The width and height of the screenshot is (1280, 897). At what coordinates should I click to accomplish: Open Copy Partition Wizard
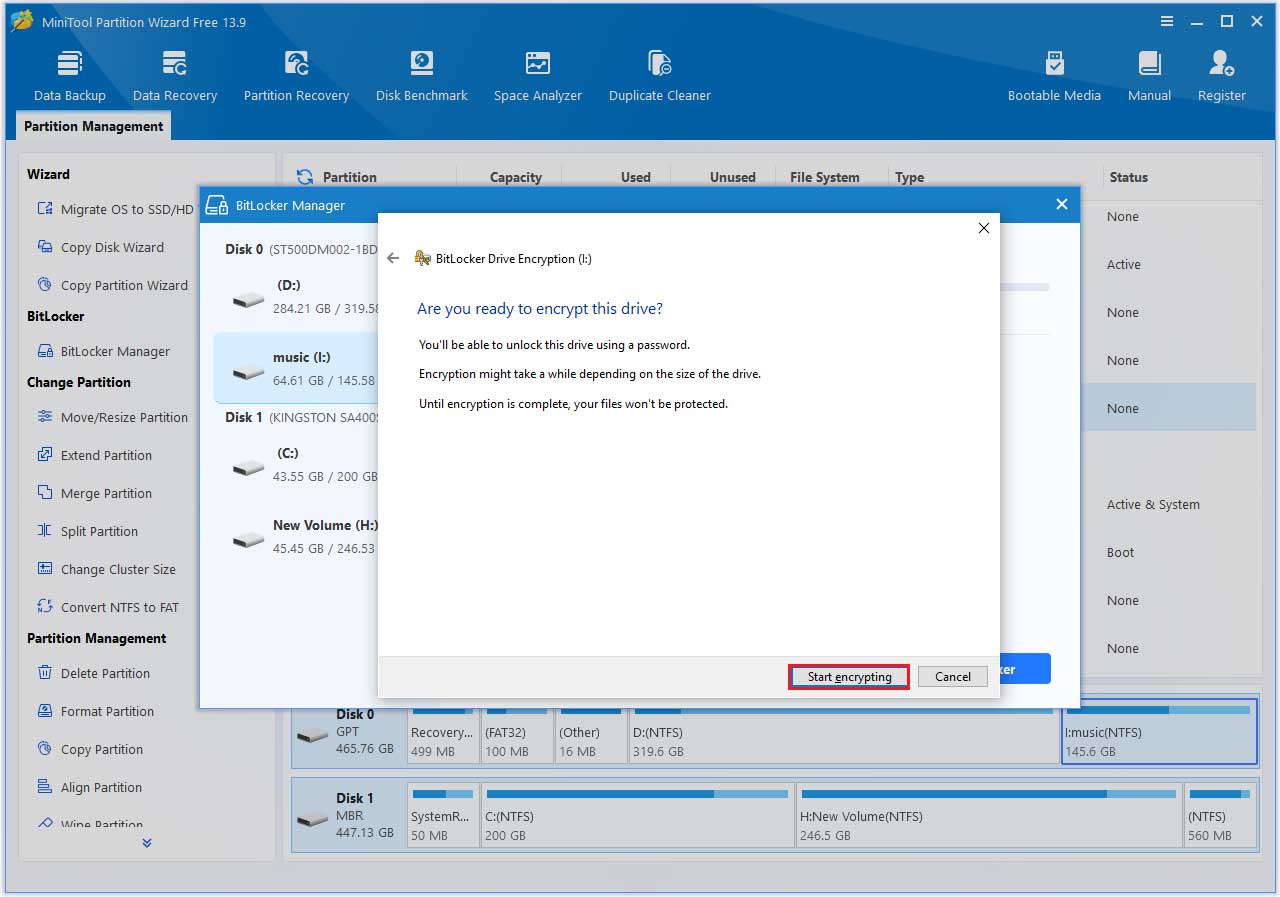click(x=112, y=285)
